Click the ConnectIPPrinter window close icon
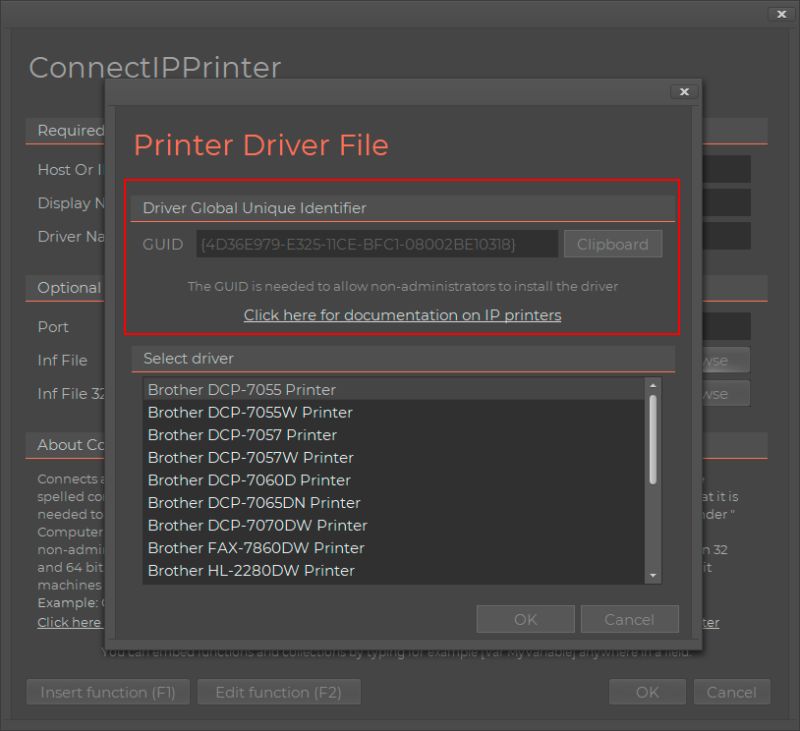This screenshot has height=731, width=800. point(781,14)
